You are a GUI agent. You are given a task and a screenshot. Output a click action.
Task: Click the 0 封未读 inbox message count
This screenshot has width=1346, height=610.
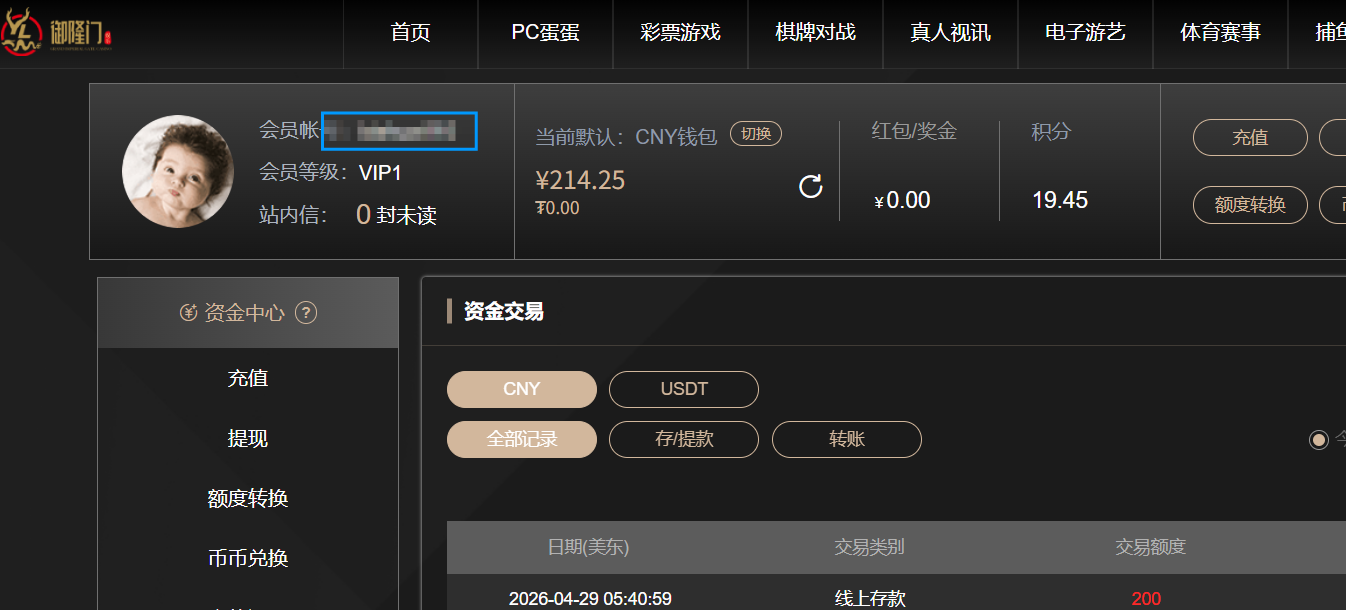point(396,215)
